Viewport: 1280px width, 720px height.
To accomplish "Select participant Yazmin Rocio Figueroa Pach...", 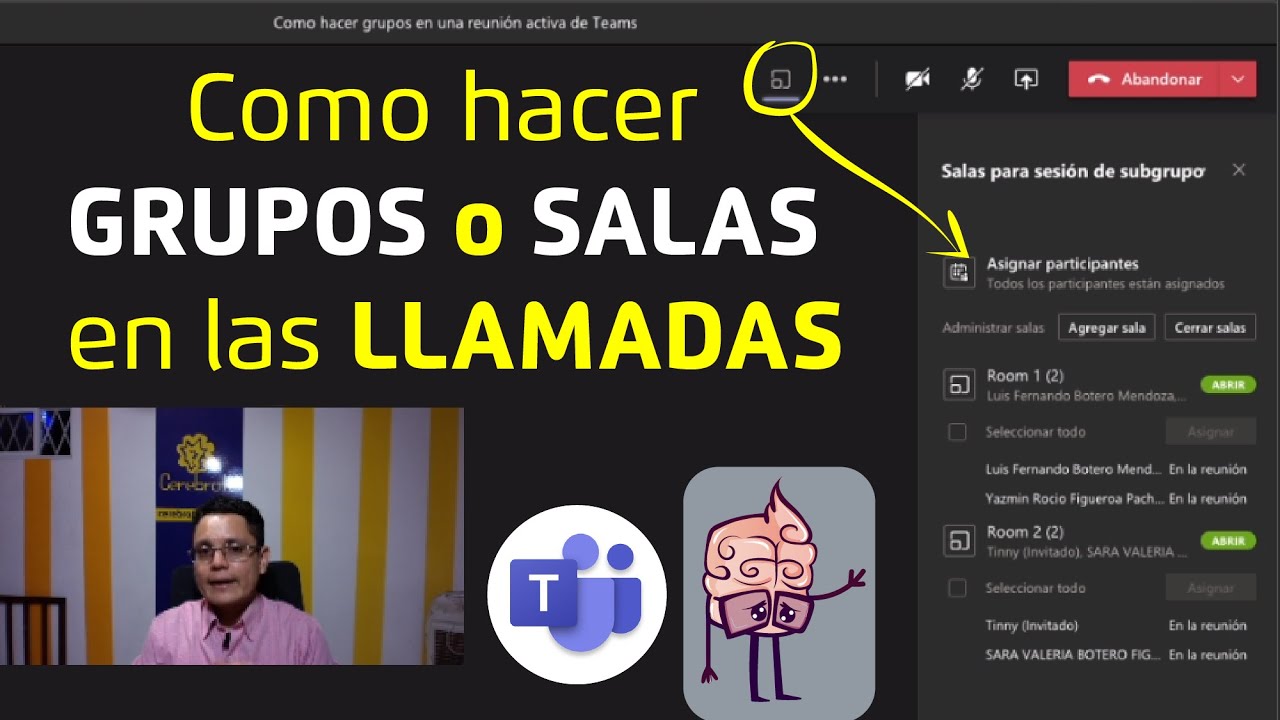I will tap(1074, 498).
